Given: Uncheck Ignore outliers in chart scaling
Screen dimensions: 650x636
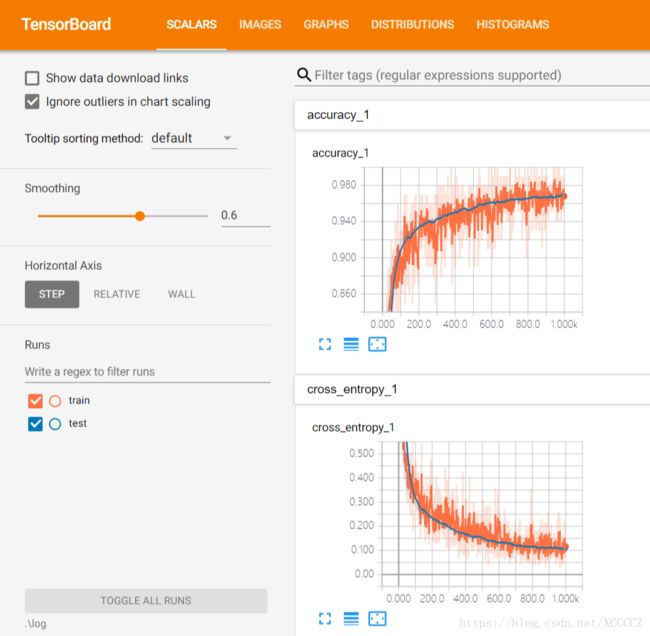Looking at the screenshot, I should pos(32,102).
